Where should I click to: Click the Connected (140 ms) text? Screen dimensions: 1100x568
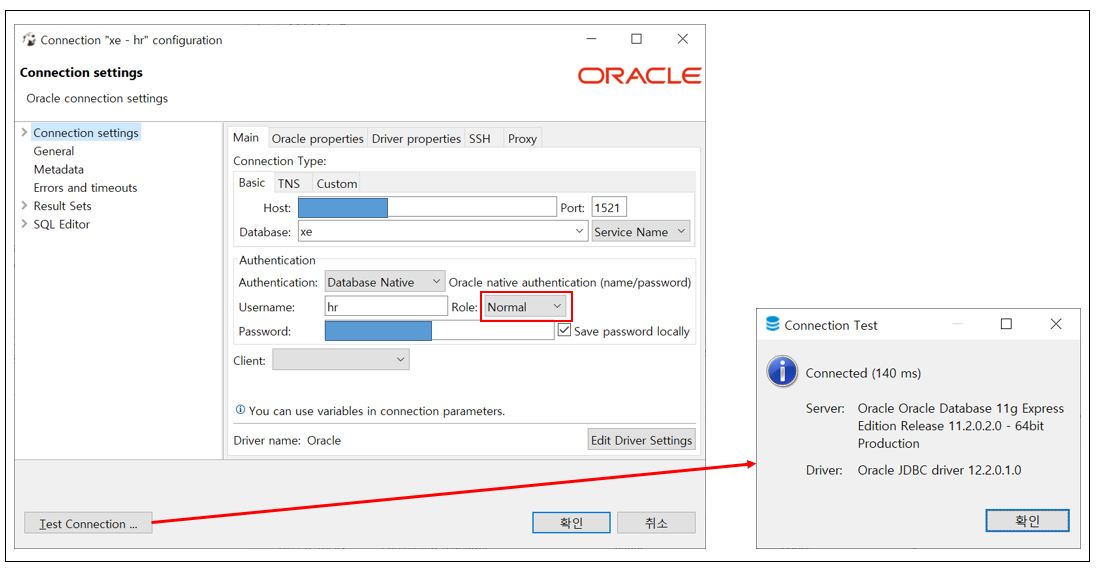[x=863, y=373]
